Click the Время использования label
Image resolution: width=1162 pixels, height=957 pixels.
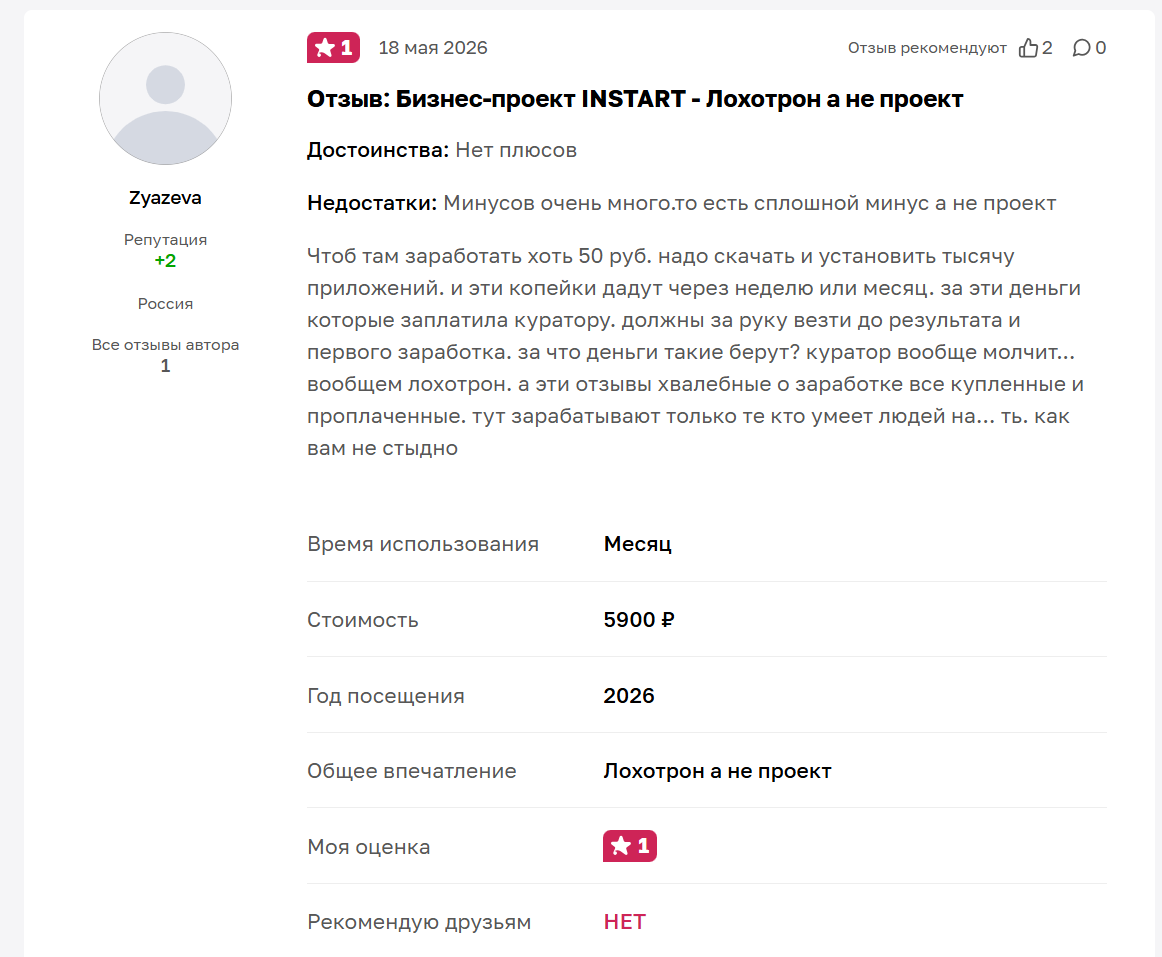(x=423, y=544)
